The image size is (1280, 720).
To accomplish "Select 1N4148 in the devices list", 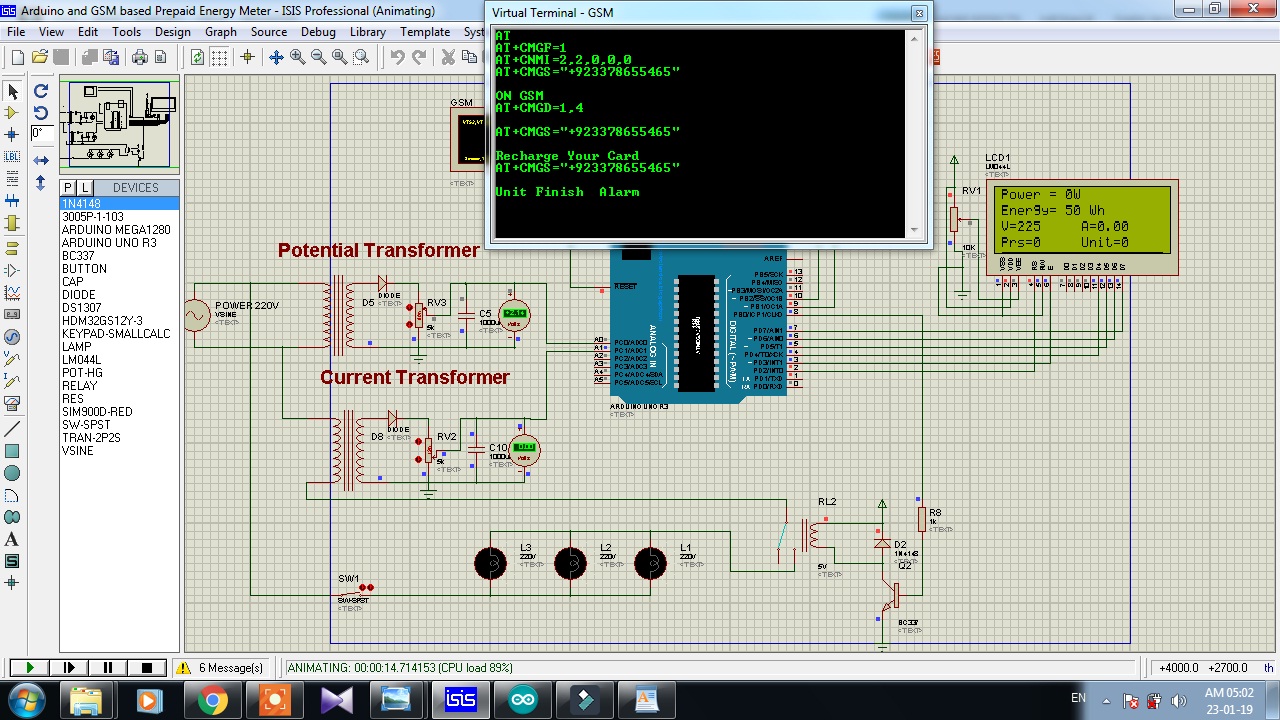I will point(119,204).
